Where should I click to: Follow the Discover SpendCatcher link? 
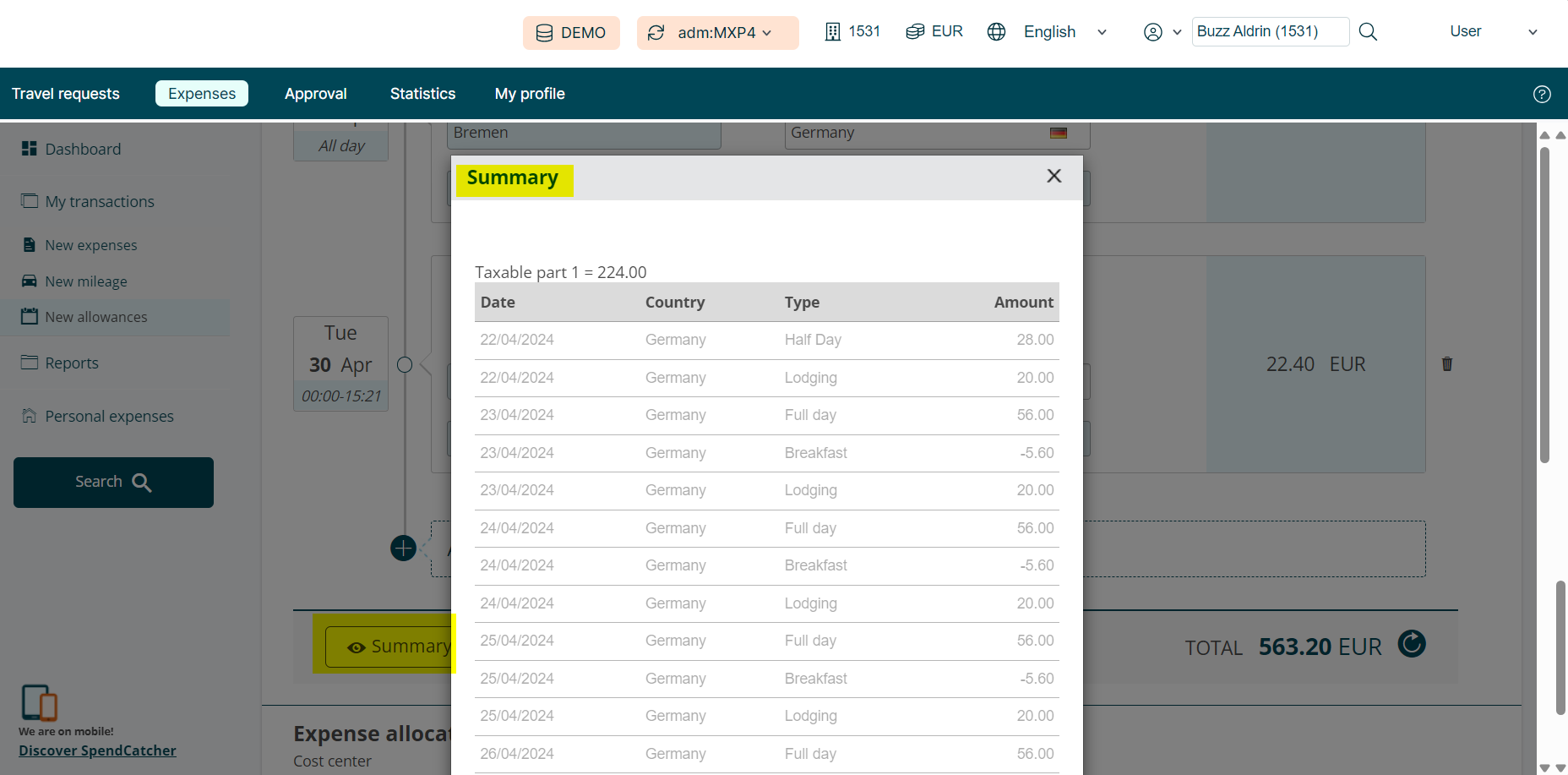pyautogui.click(x=97, y=750)
